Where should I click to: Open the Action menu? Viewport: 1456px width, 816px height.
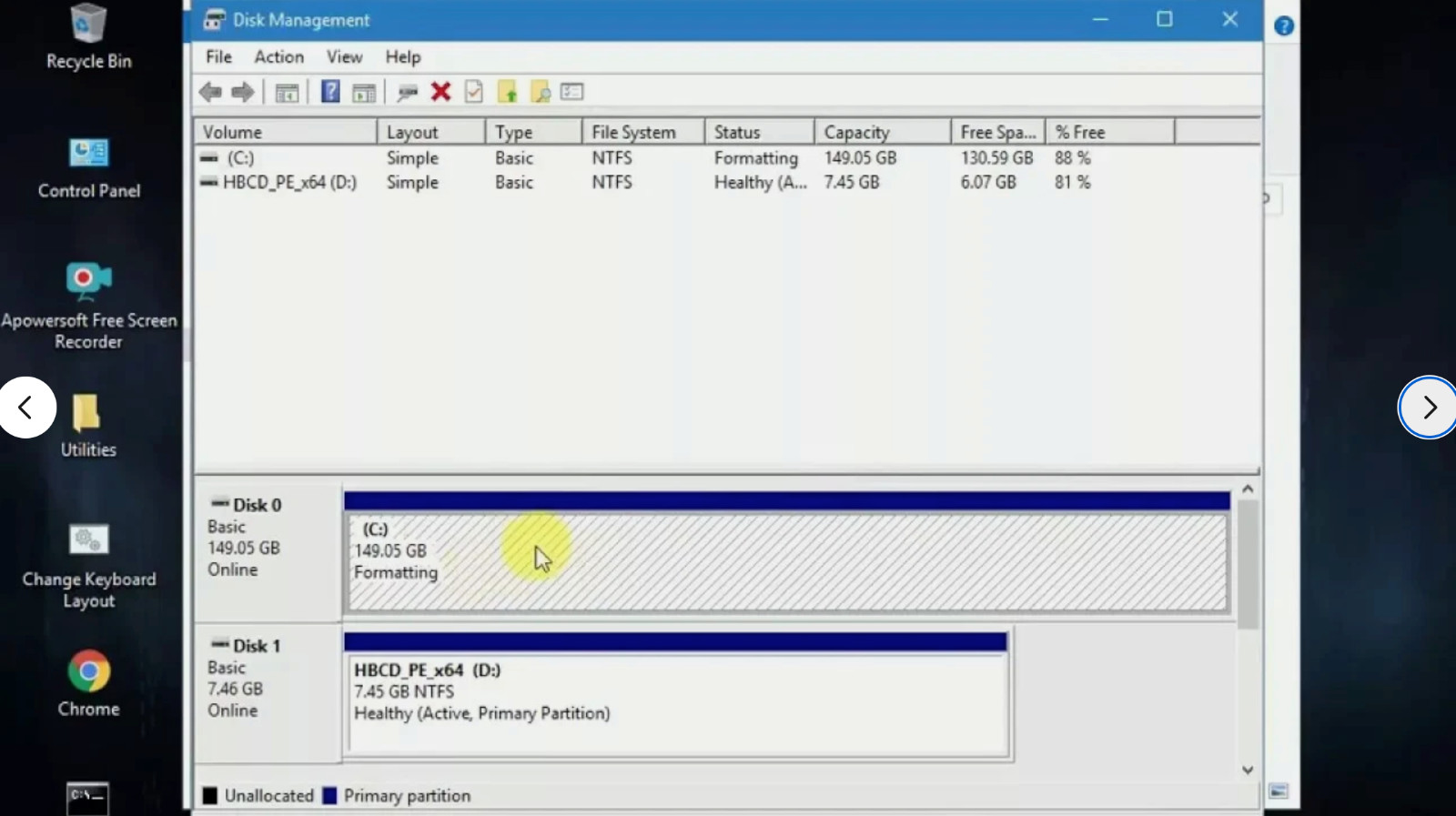[x=278, y=56]
